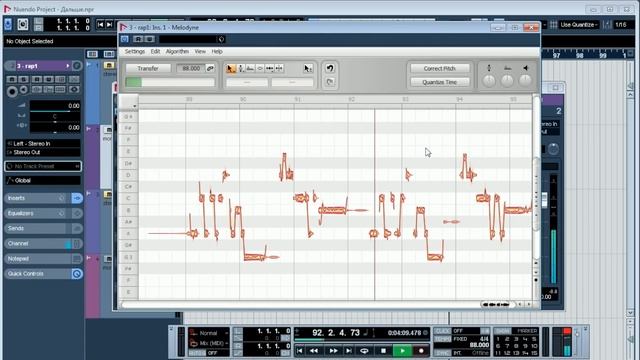This screenshot has width=640, height=360.
Task: Select the Melodyne pitch tool
Action: [x=241, y=69]
